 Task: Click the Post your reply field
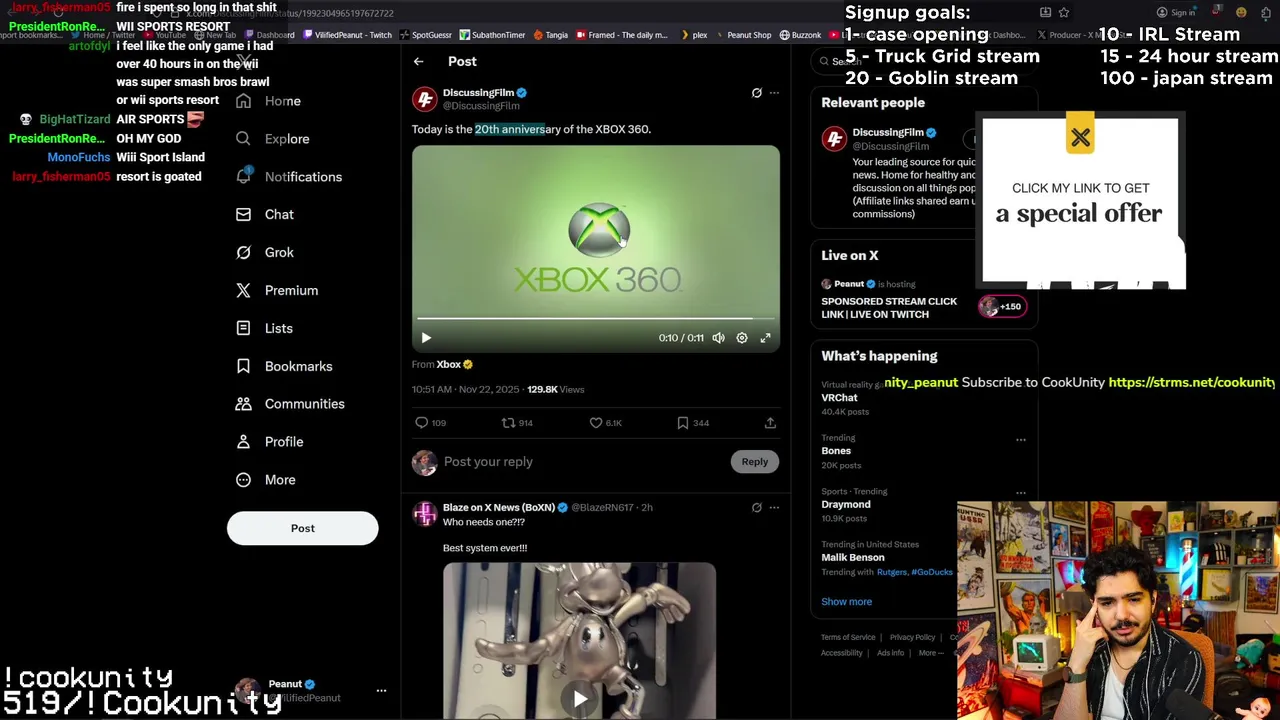[582, 462]
